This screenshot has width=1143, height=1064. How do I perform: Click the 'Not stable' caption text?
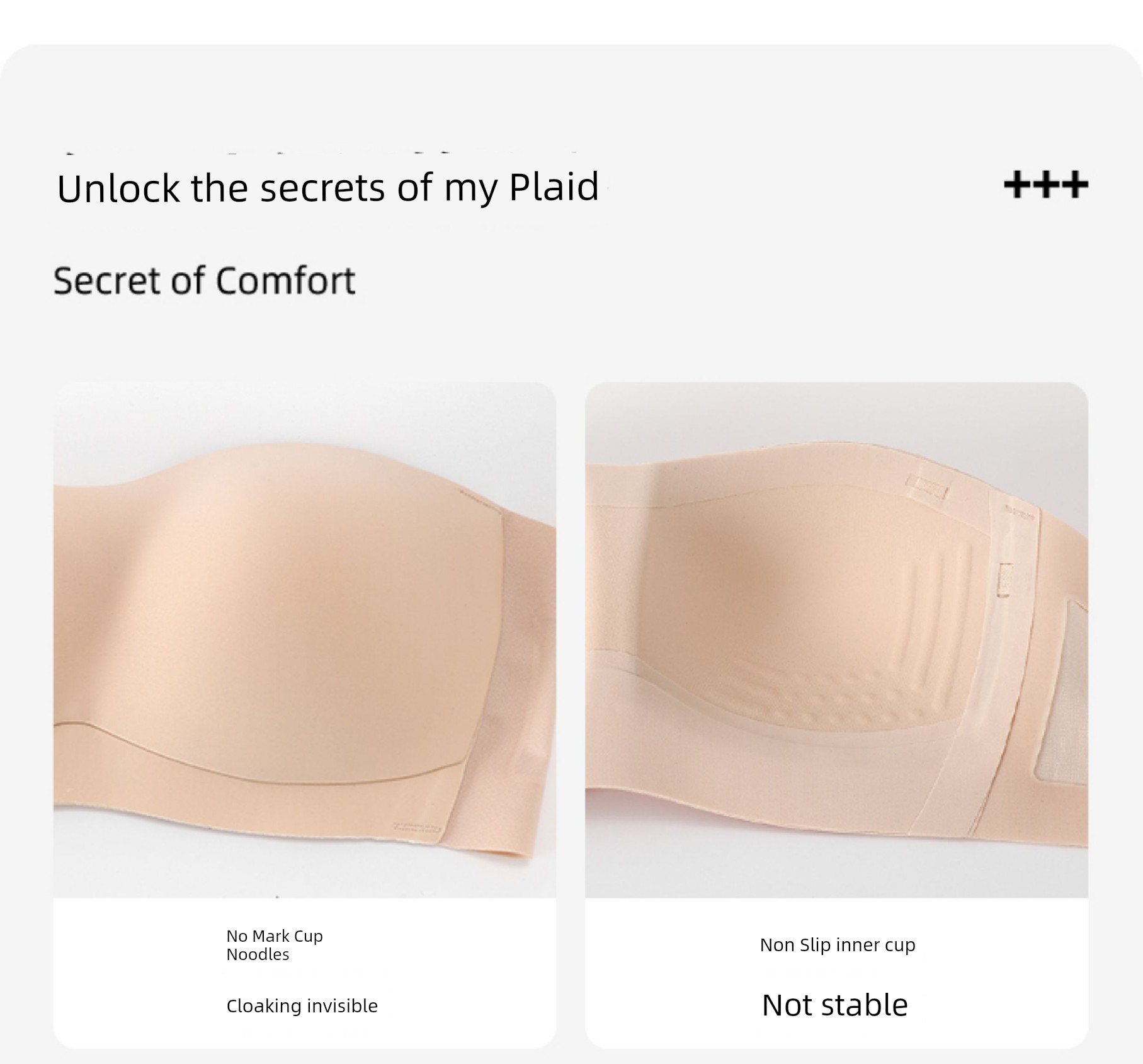click(835, 1005)
